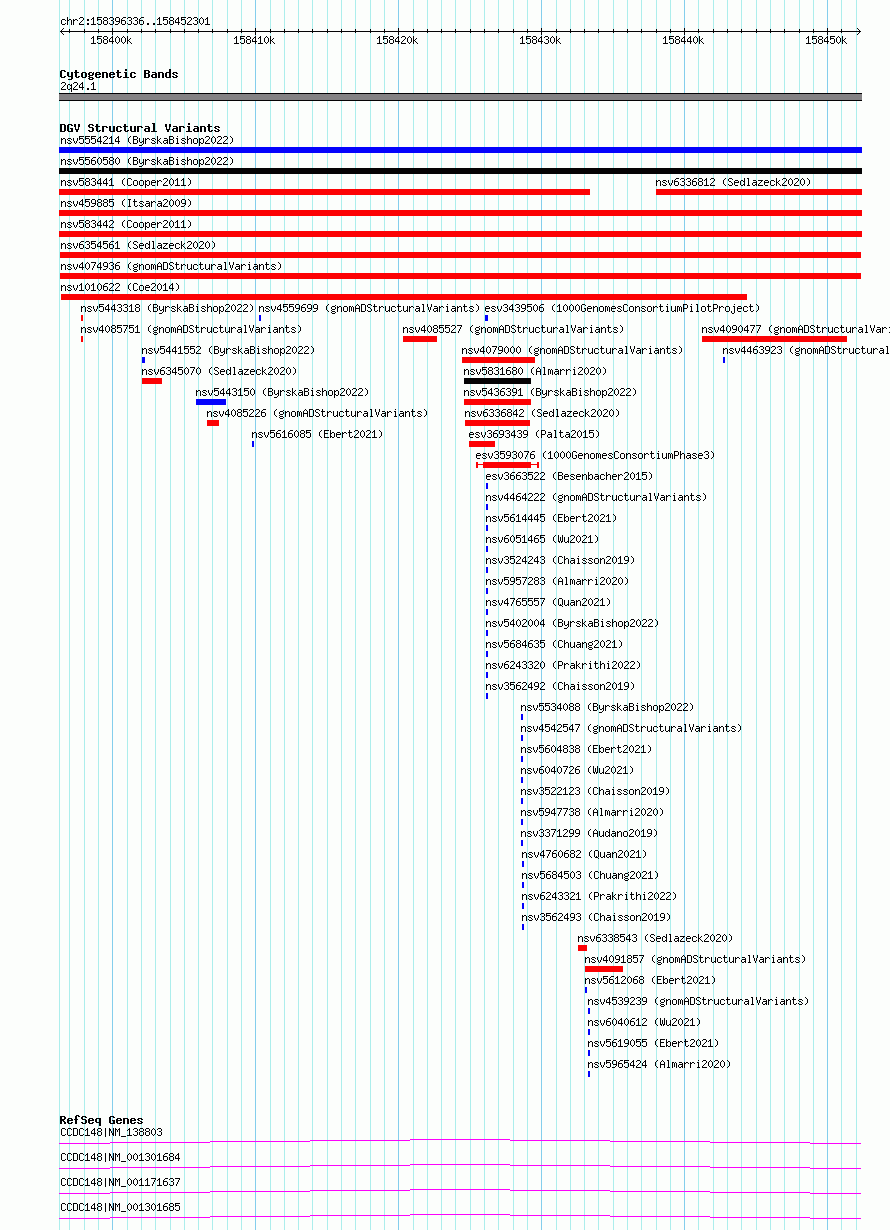890x1230 pixels.
Task: Open nsv4074936 (gnomADStructuralVariants) variant
Action: click(171, 267)
